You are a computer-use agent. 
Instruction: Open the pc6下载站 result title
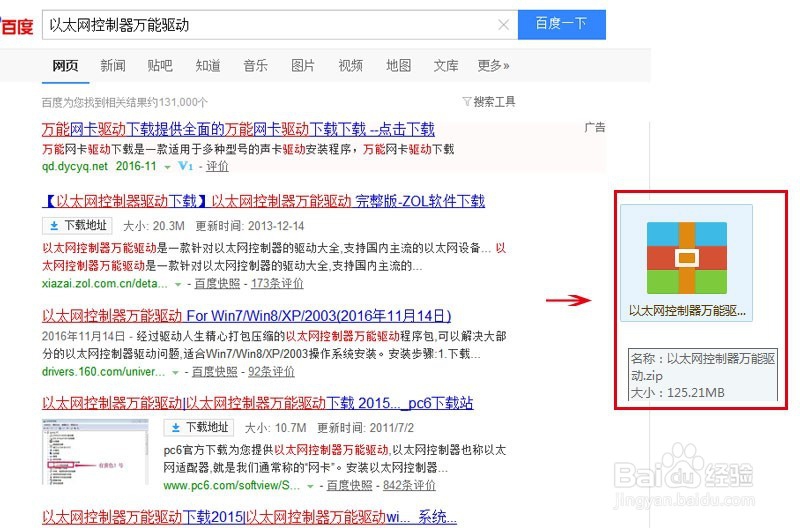(258, 403)
